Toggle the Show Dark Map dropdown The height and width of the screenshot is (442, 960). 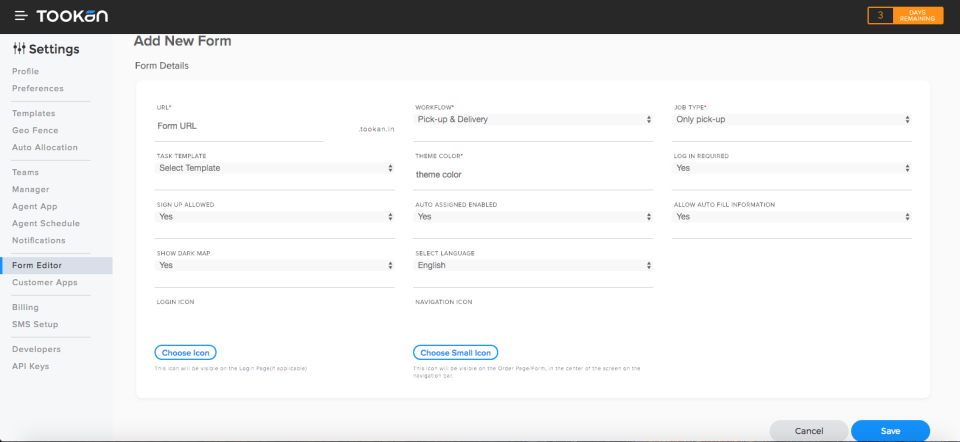275,265
